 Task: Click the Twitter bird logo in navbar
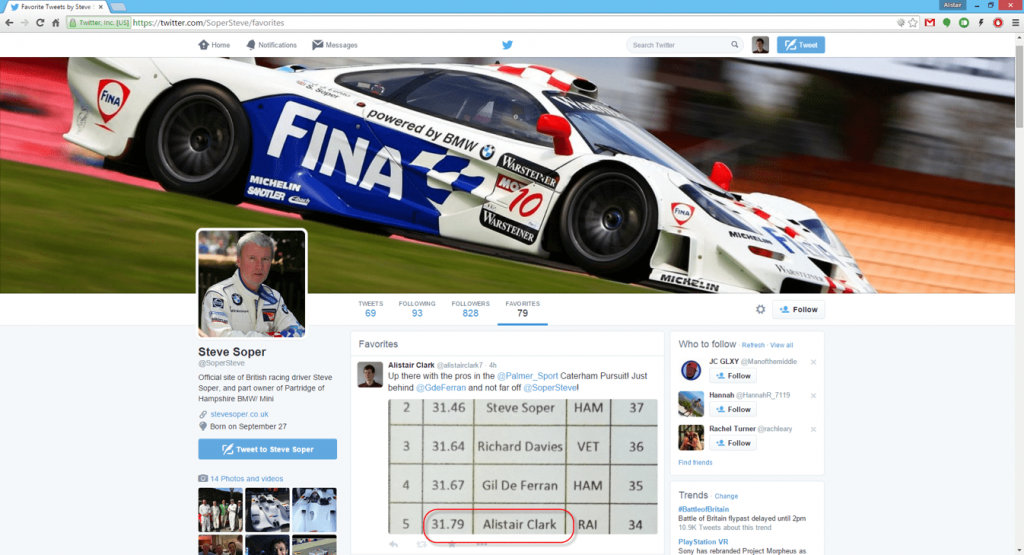tap(507, 45)
